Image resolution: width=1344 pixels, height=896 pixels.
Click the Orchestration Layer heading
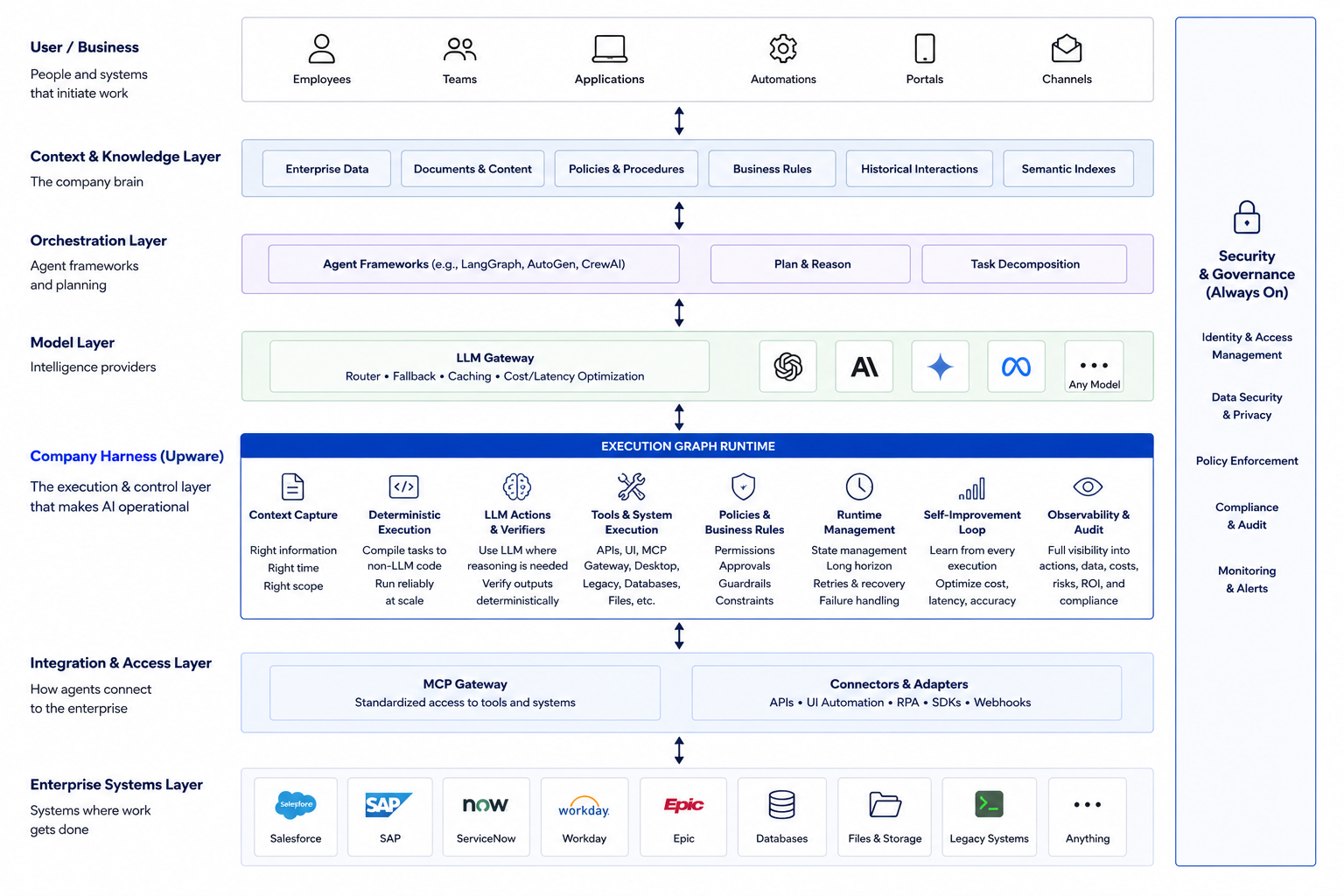point(98,241)
